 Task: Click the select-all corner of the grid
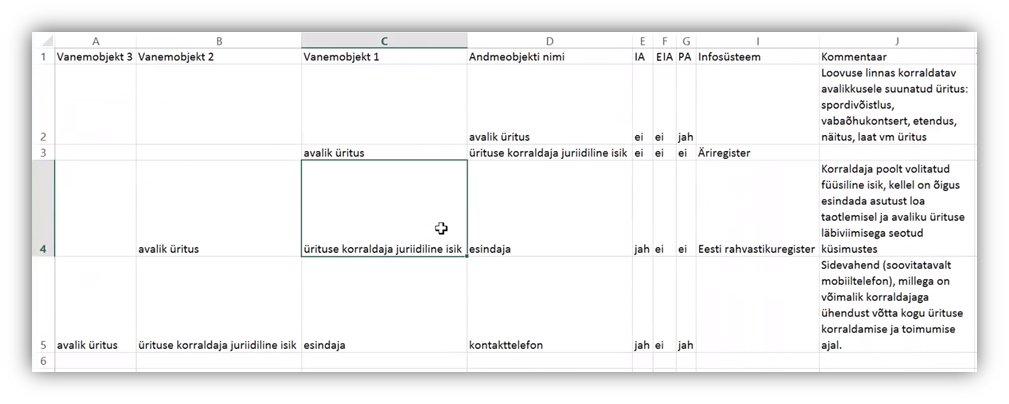(43, 41)
